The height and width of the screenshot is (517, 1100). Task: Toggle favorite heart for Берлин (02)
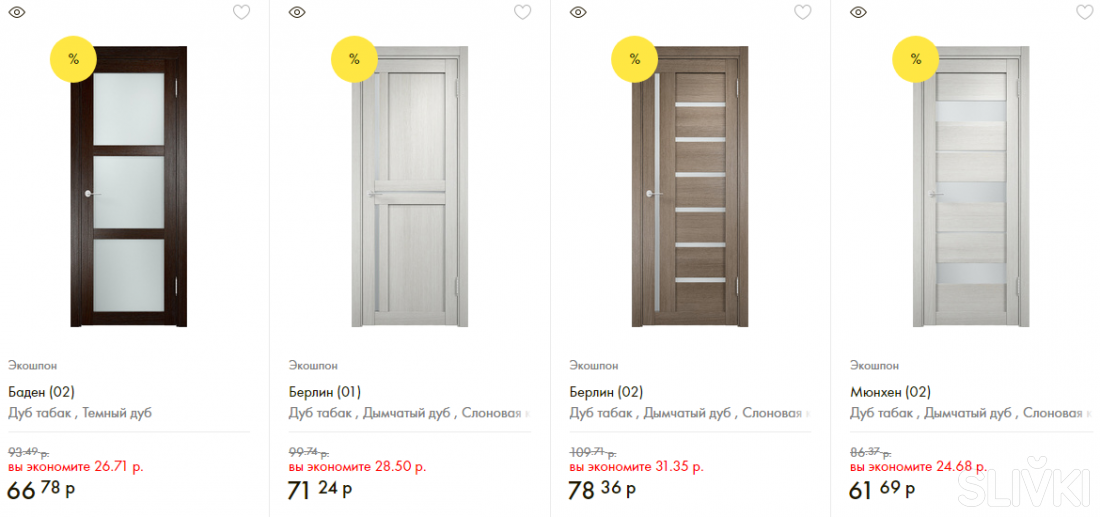(x=803, y=13)
